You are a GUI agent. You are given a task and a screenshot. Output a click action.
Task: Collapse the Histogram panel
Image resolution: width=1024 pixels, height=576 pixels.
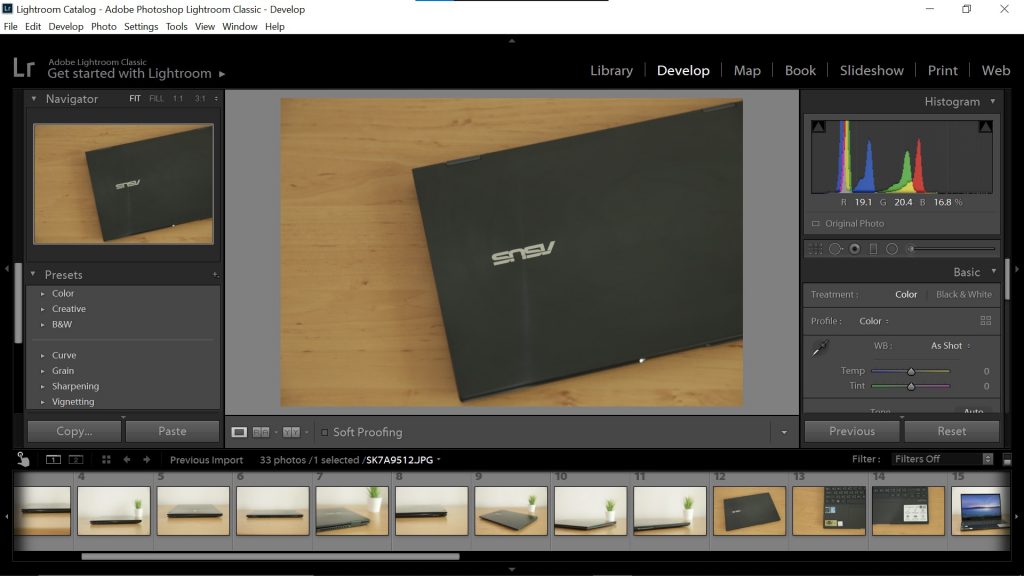tap(993, 101)
